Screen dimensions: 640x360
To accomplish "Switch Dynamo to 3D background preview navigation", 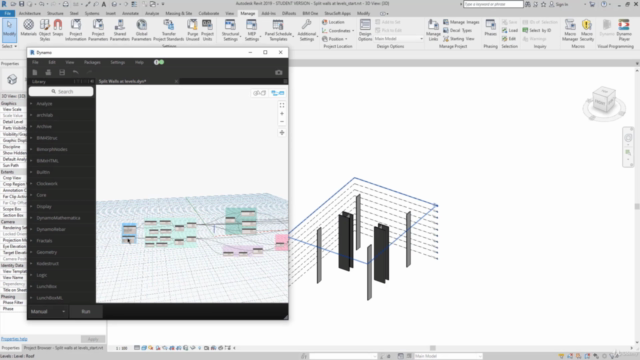I will (x=260, y=93).
